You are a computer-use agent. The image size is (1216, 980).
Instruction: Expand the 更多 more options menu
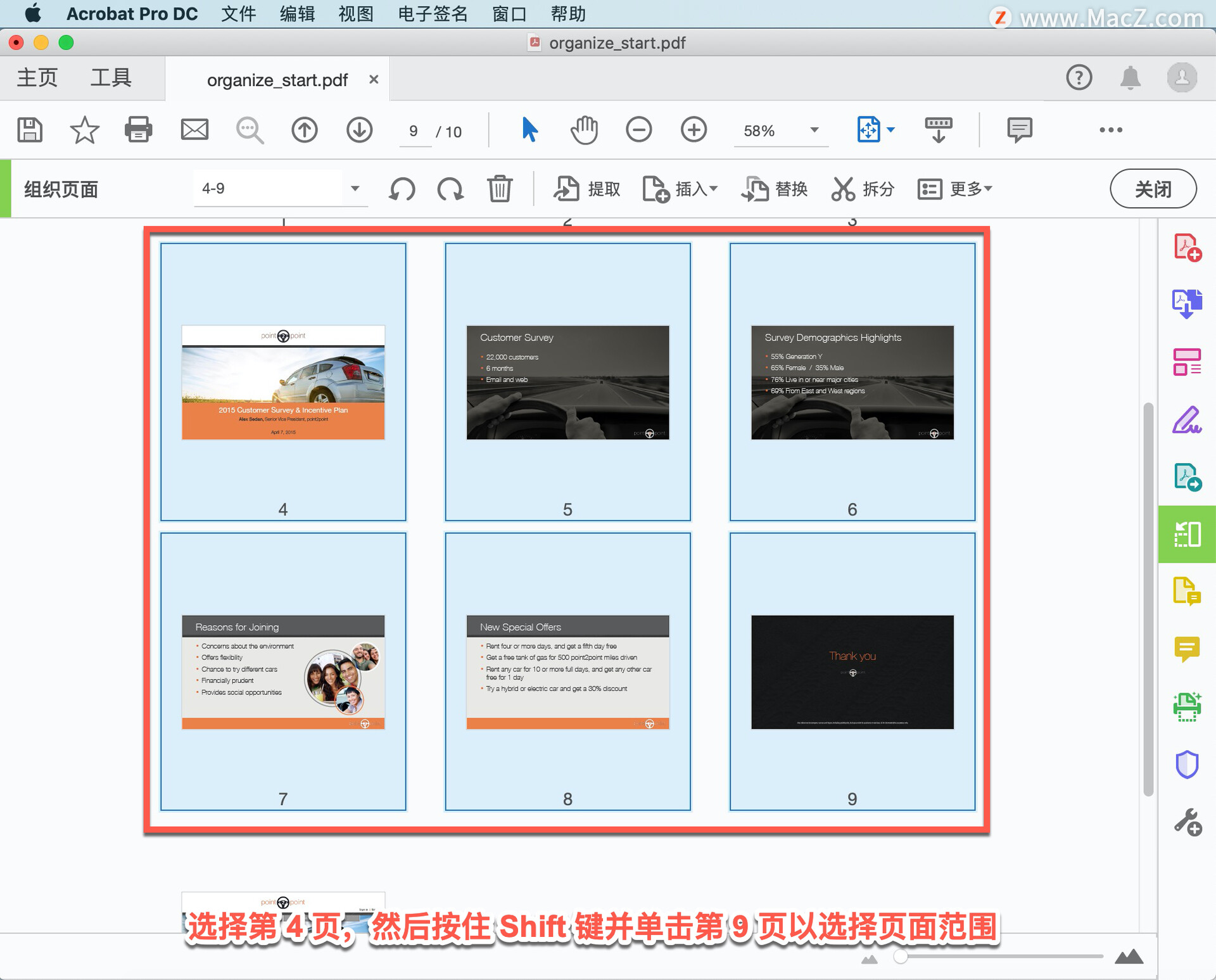tap(955, 189)
